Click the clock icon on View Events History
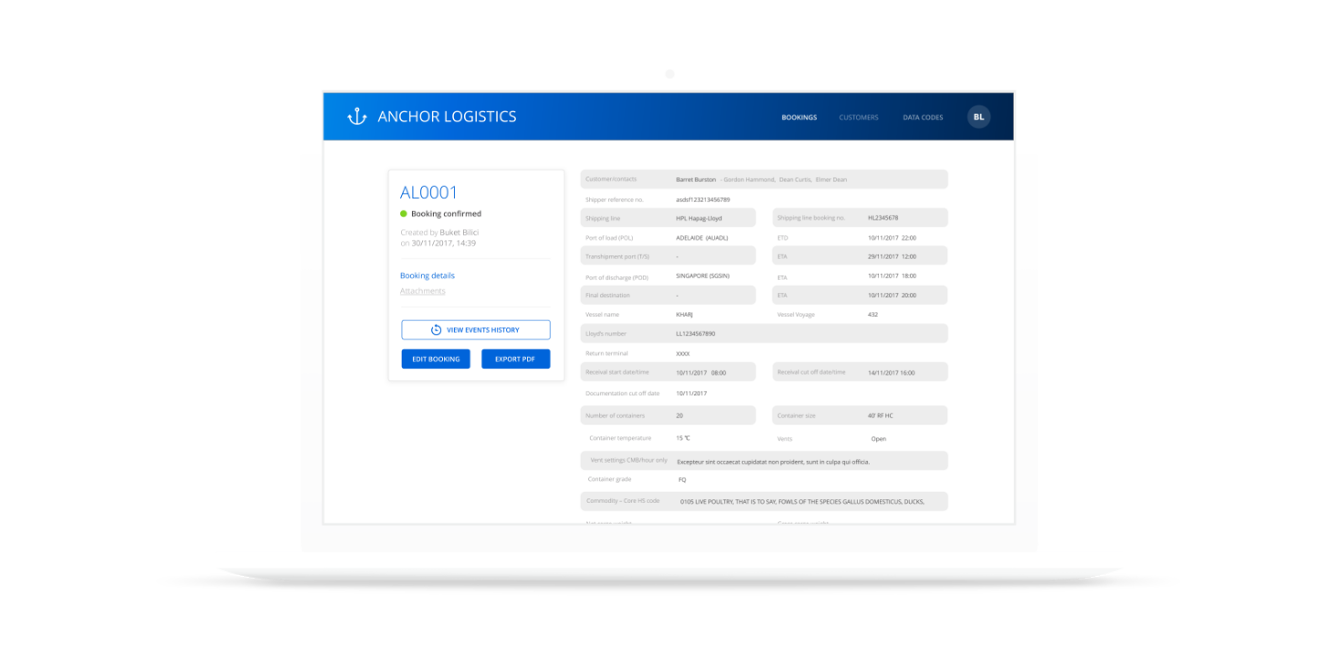This screenshot has width=1340, height=666. [434, 329]
